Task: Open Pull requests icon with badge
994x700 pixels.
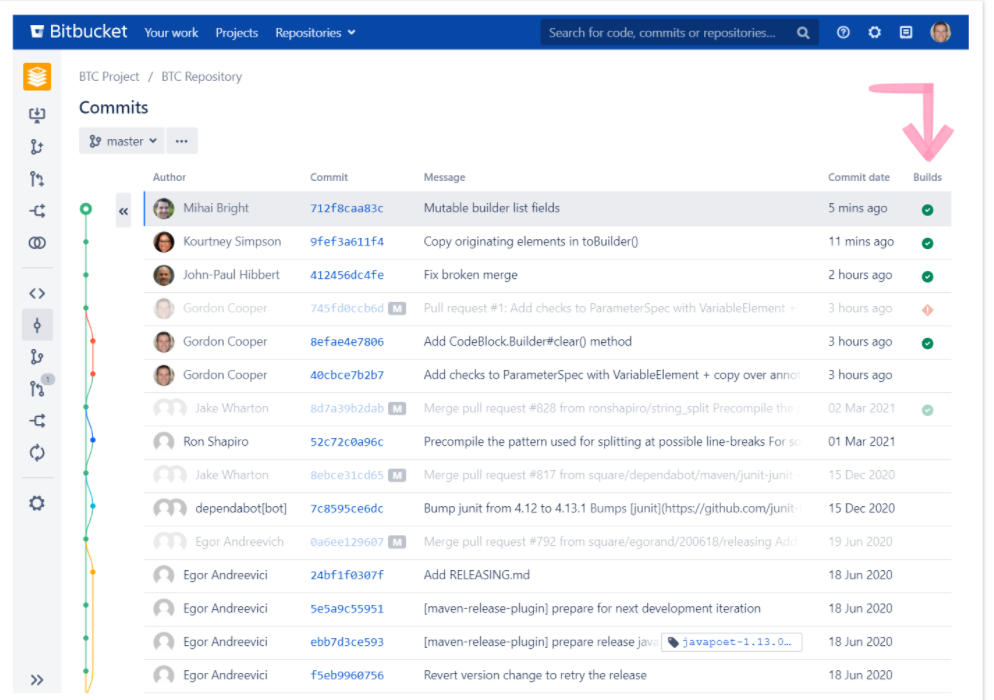Action: pos(38,386)
